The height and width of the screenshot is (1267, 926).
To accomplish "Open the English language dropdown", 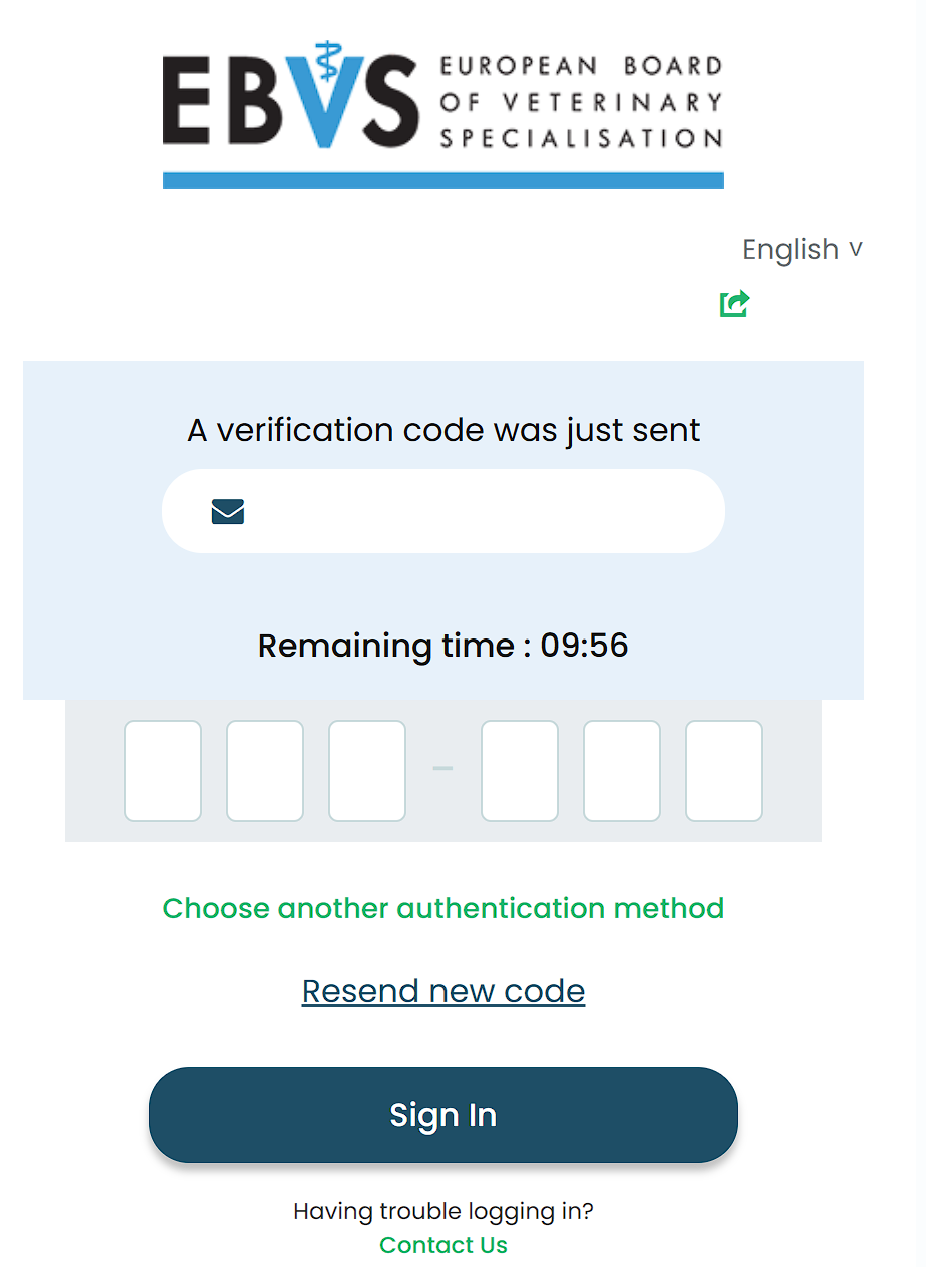I will point(790,249).
